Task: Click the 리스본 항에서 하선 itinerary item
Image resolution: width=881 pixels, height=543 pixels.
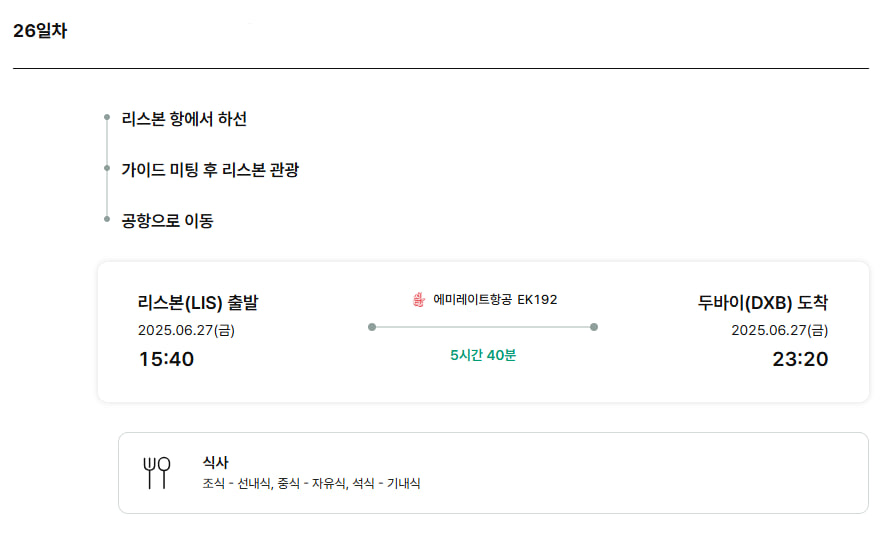Action: pos(184,119)
